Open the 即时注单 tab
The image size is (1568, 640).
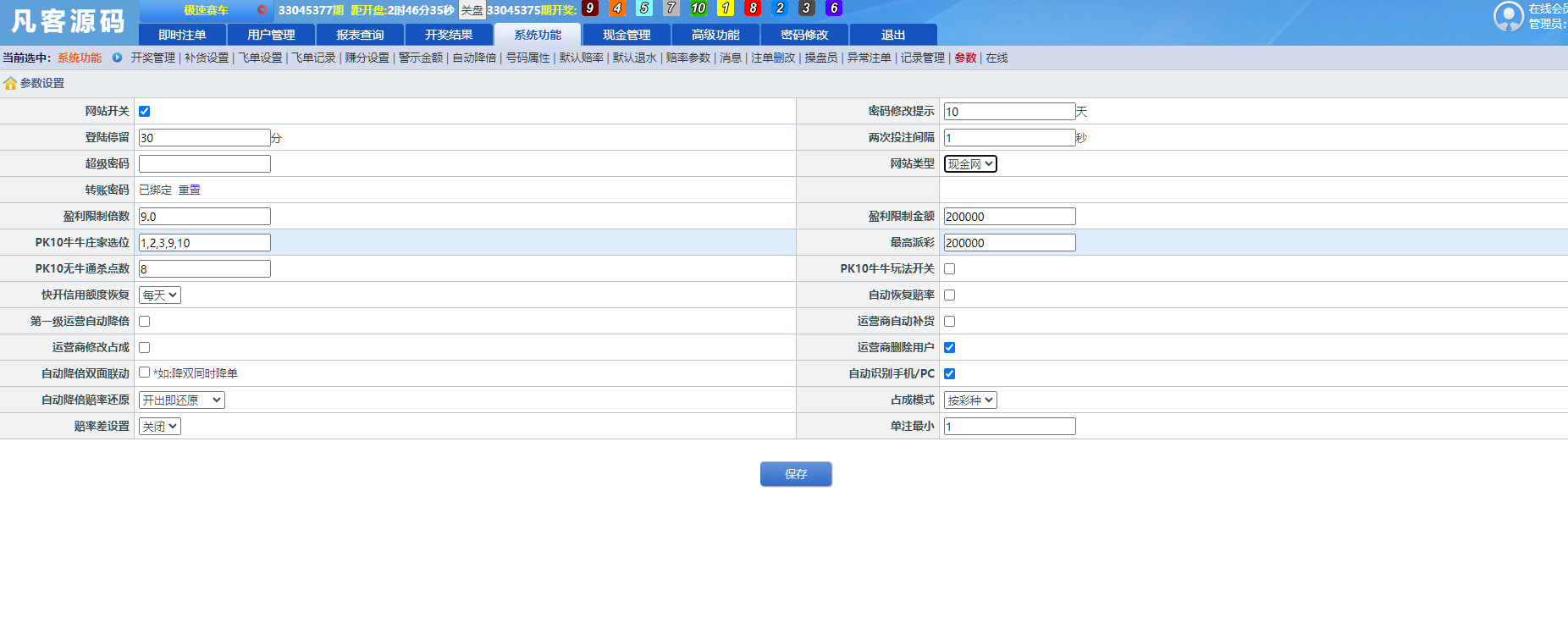pos(182,35)
